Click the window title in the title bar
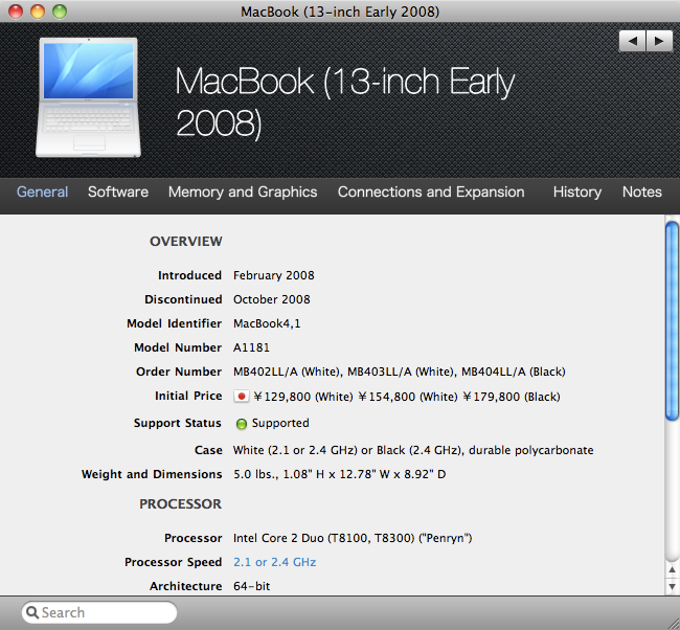 (340, 12)
